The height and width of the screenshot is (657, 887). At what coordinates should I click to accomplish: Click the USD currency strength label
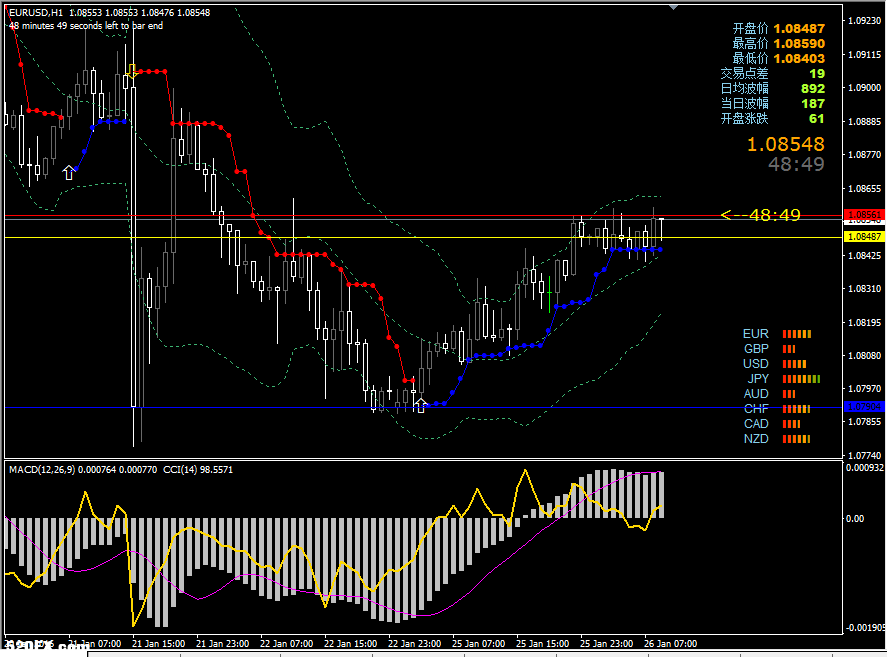(x=756, y=364)
